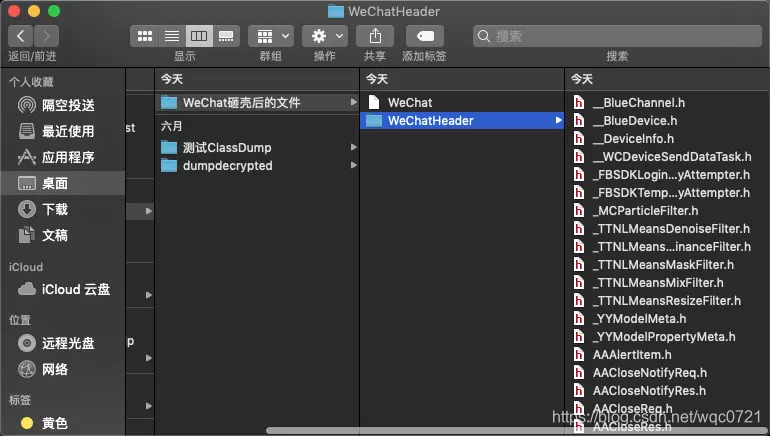Image resolution: width=770 pixels, height=436 pixels.
Task: Open 远程光盘 remote disc in sidebar
Action: click(63, 343)
